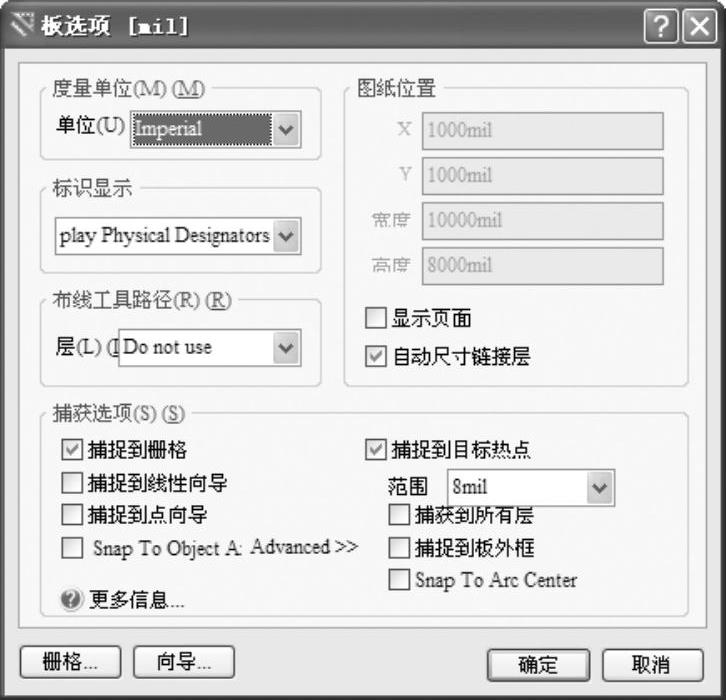Click the 栅格... button
The width and height of the screenshot is (726, 700).
coord(70,662)
